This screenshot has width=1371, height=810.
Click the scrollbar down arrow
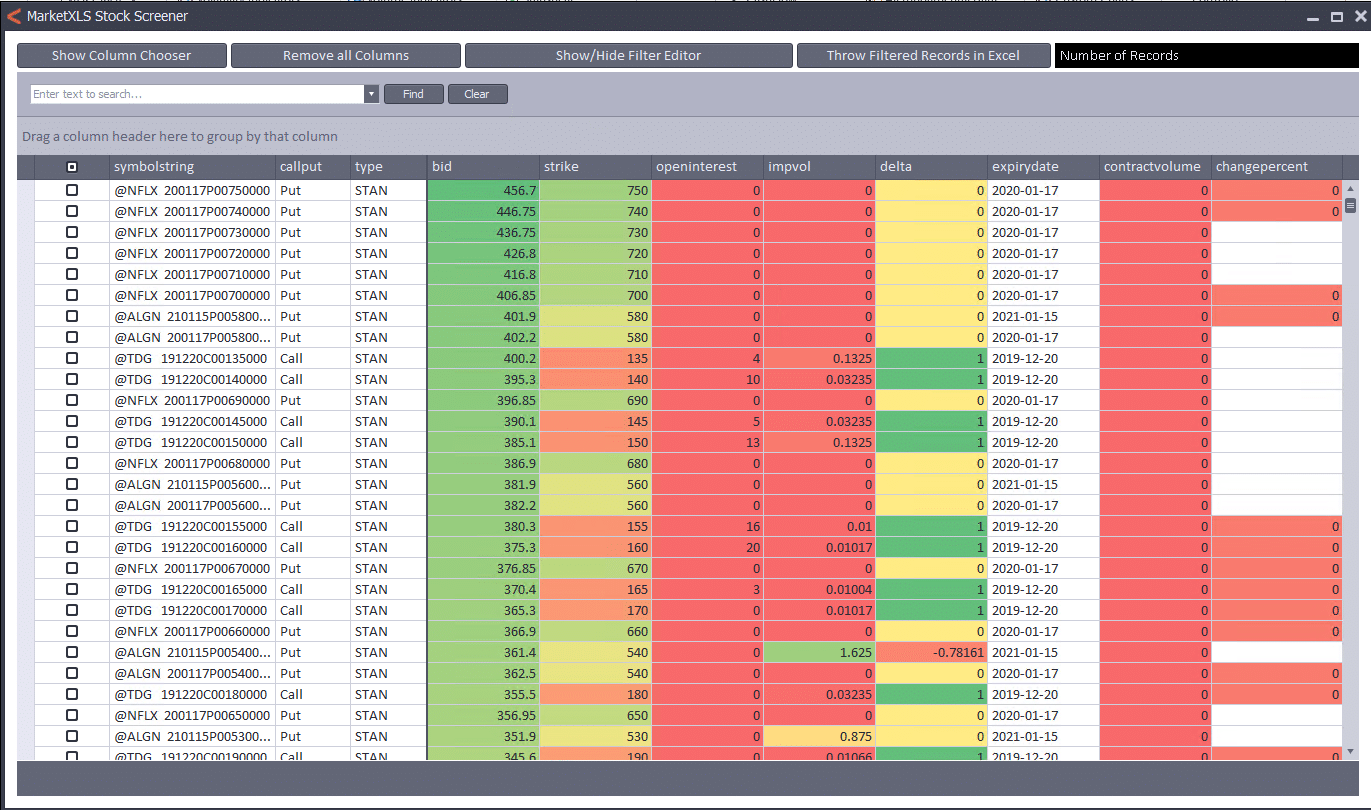pyautogui.click(x=1351, y=751)
